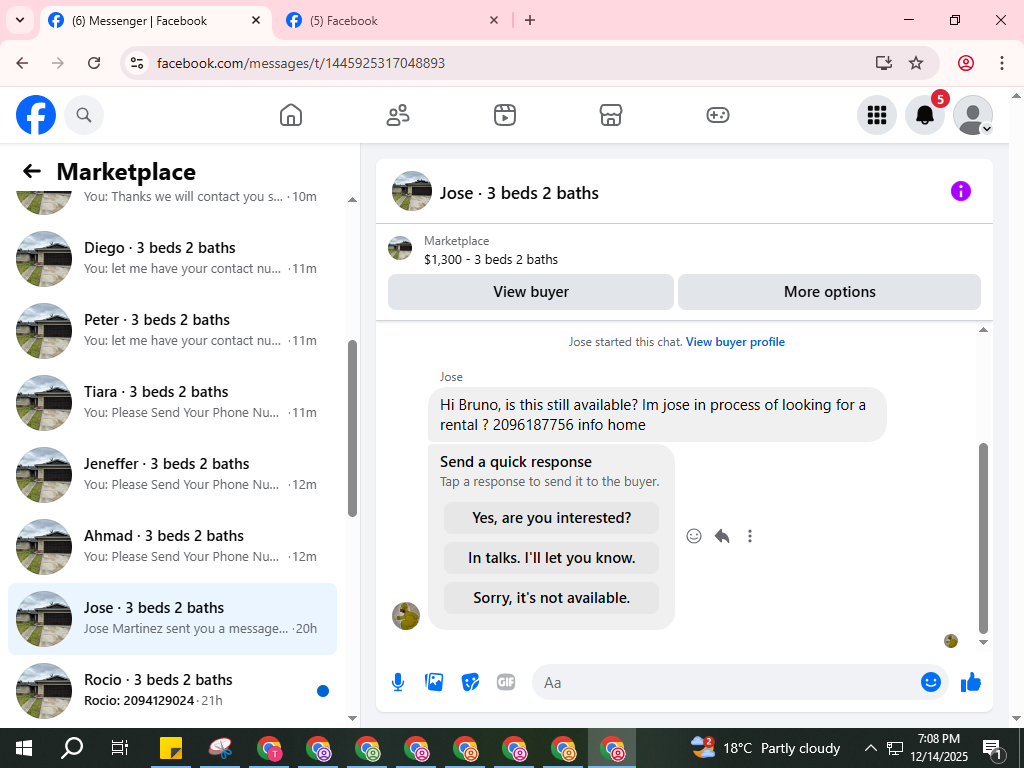Click Jose's profile avatar beside quick responses
The image size is (1024, 768).
pyautogui.click(x=406, y=616)
